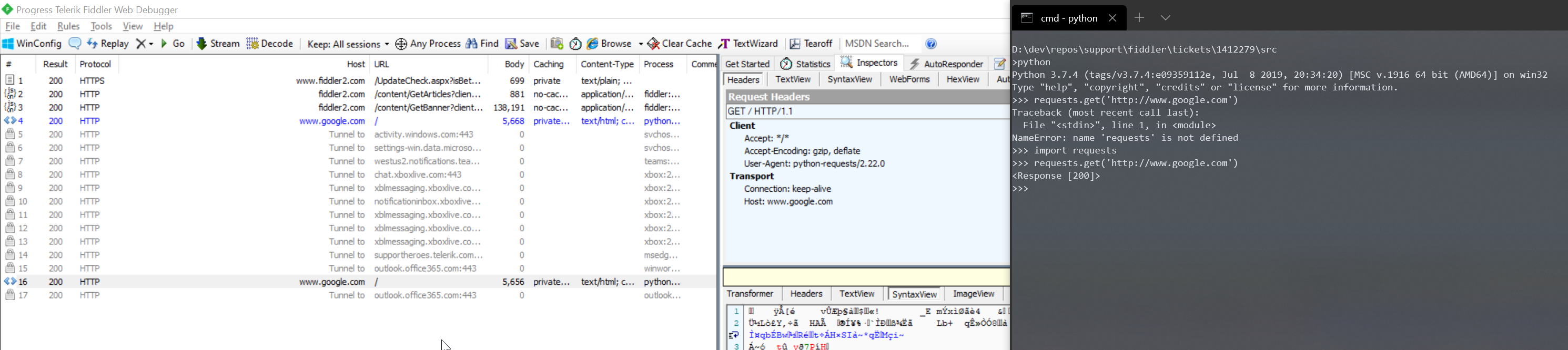The image size is (1568, 350).
Task: Open the TextWizard tool
Action: pos(748,44)
